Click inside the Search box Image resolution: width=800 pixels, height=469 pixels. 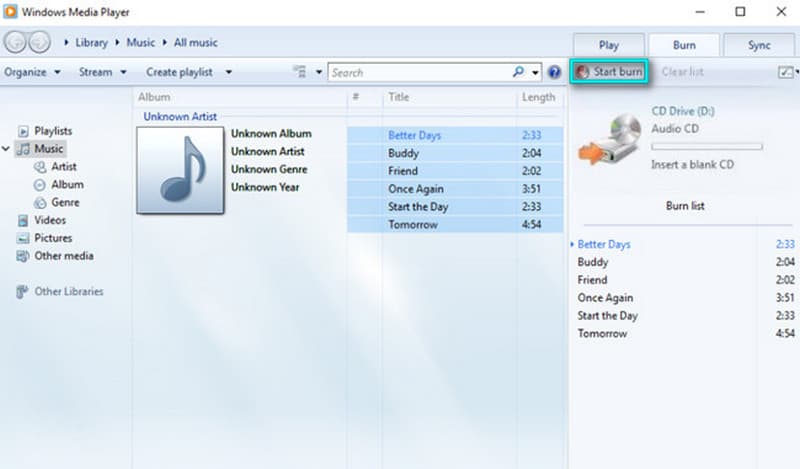click(419, 72)
